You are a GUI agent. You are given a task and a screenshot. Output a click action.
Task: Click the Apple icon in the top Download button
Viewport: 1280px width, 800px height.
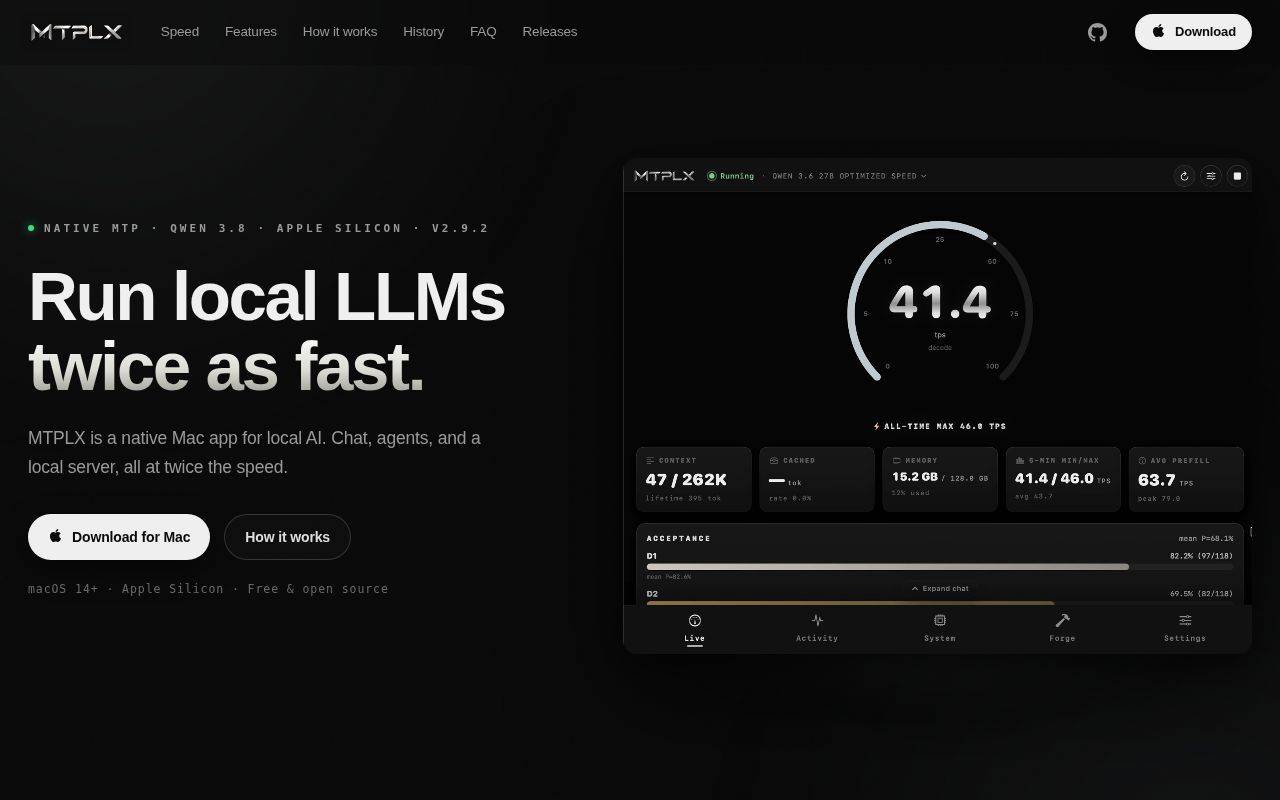click(x=1159, y=31)
